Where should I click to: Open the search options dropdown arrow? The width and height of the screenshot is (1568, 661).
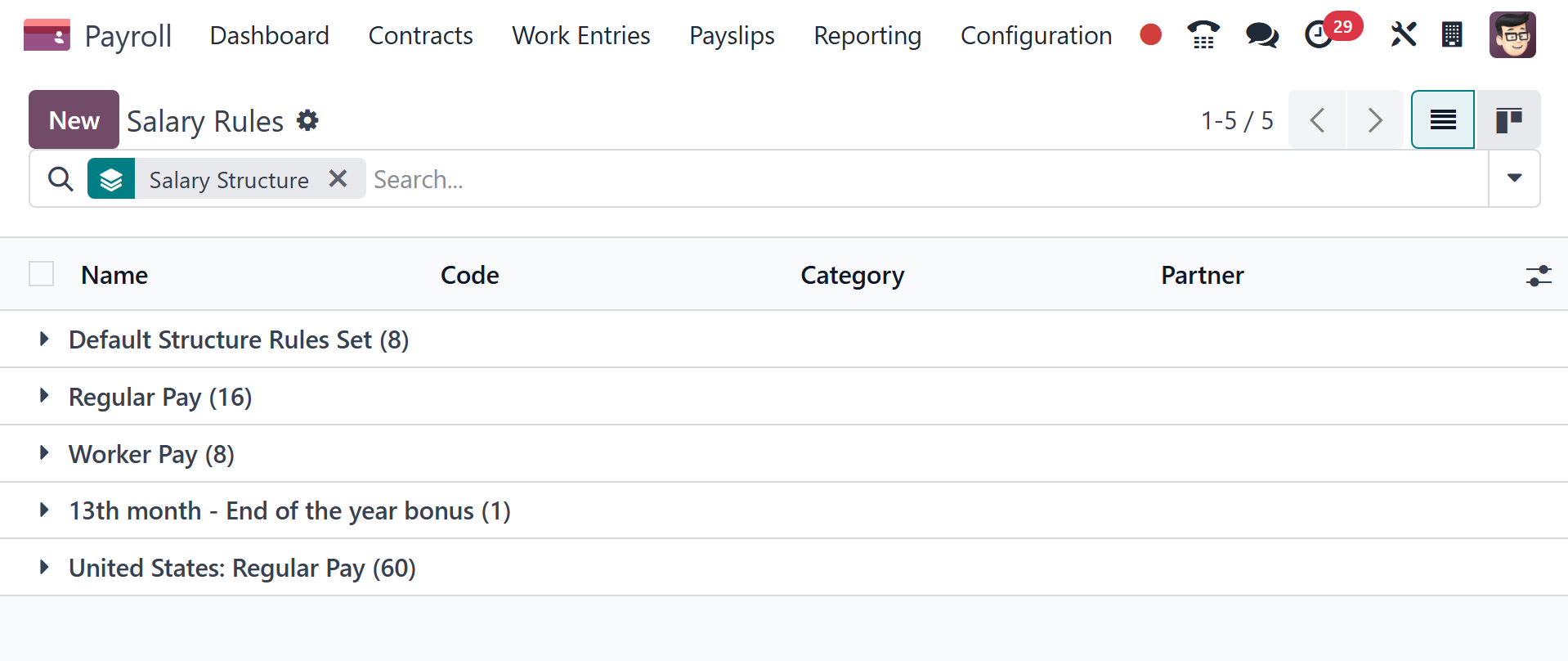click(x=1514, y=178)
